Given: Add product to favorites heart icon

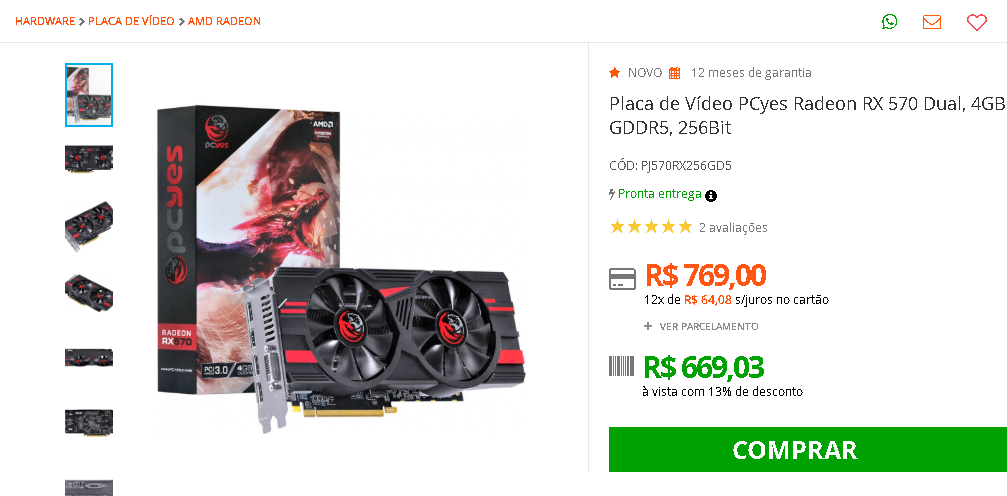Looking at the screenshot, I should tap(976, 22).
